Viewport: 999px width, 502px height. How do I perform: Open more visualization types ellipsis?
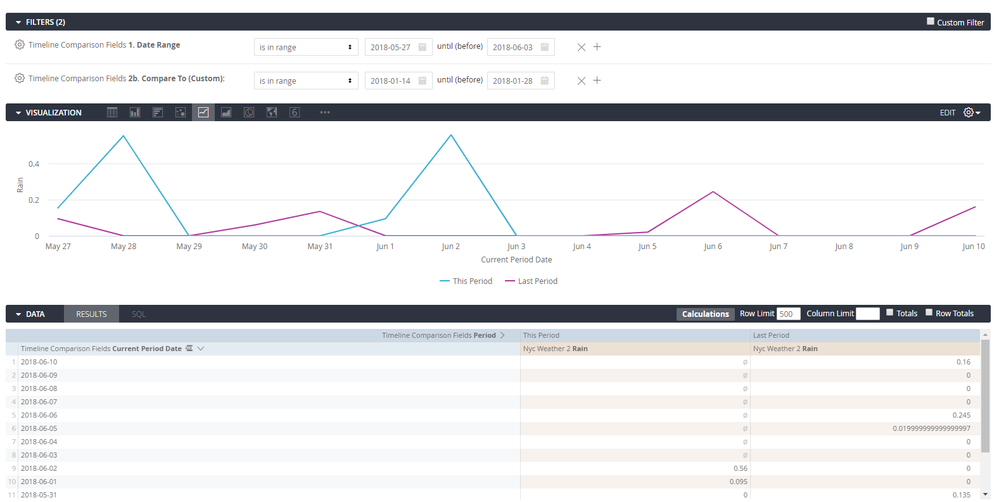325,112
